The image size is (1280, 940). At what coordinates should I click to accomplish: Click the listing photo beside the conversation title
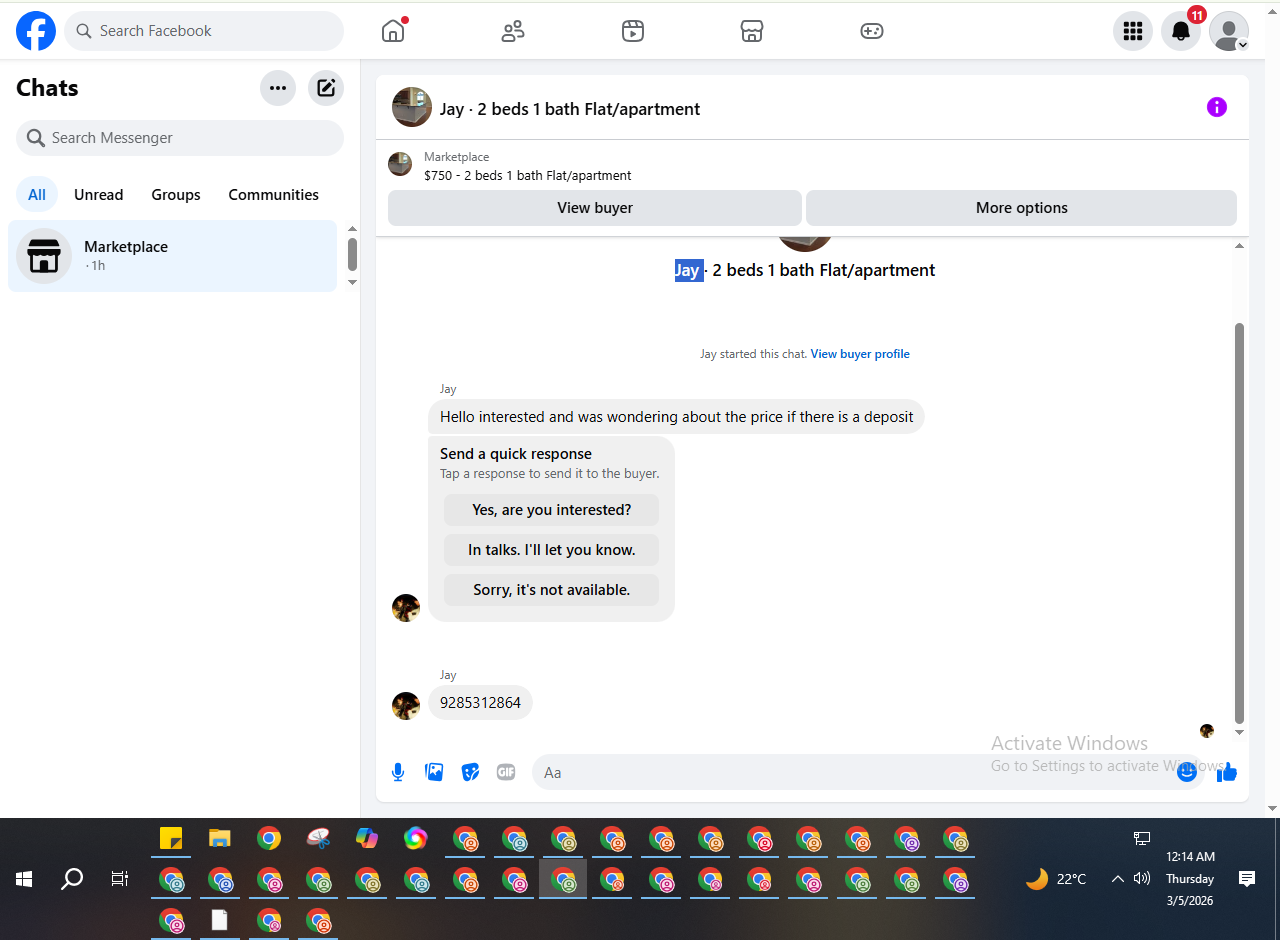click(412, 107)
